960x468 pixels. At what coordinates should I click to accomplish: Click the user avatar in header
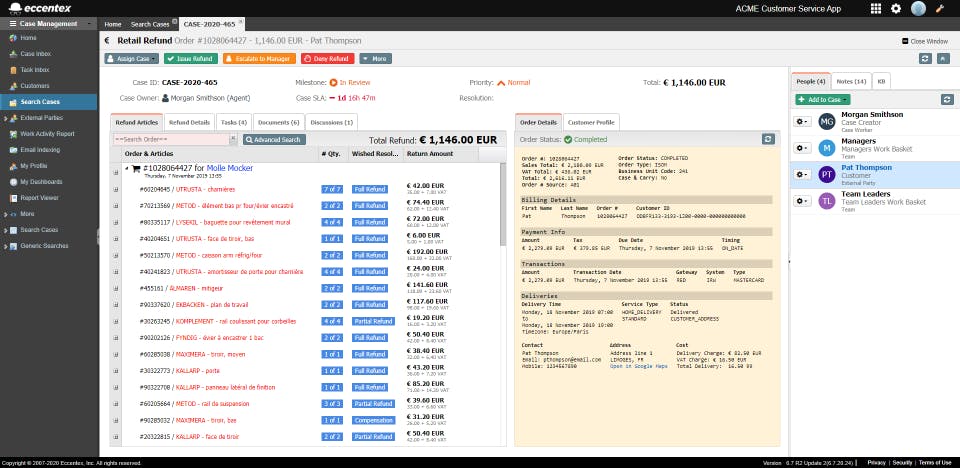[x=918, y=8]
